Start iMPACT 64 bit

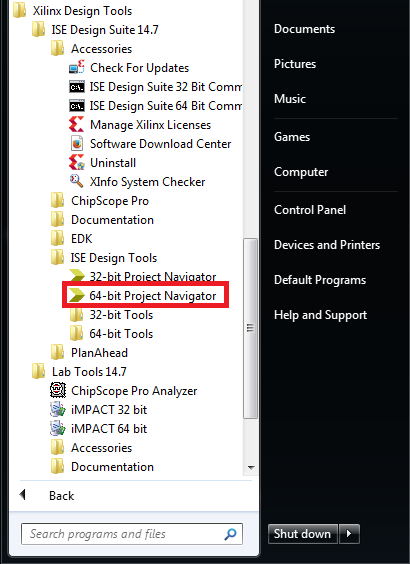tap(98, 429)
